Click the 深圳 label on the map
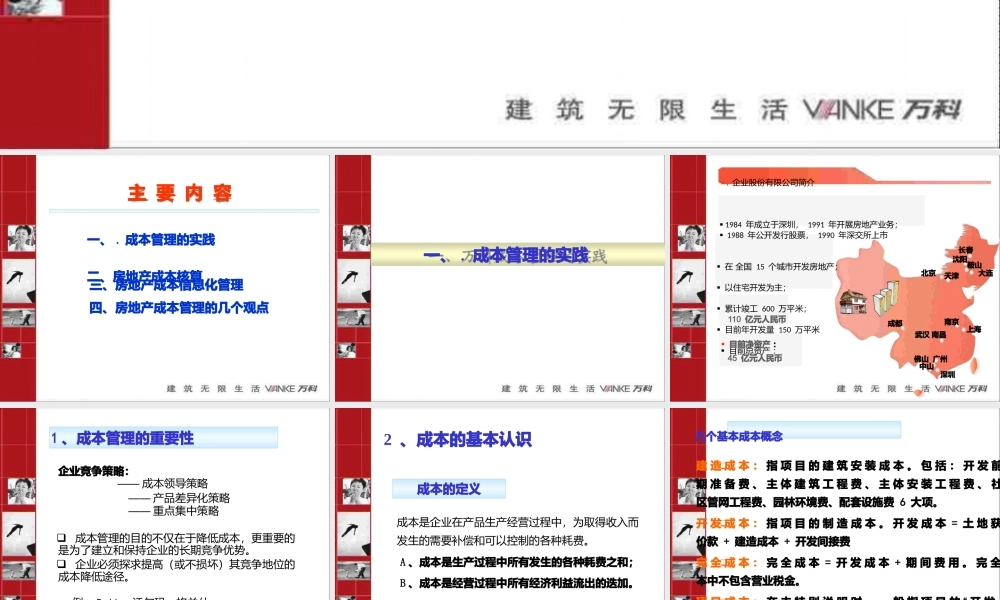This screenshot has height=600, width=1000. (x=948, y=374)
